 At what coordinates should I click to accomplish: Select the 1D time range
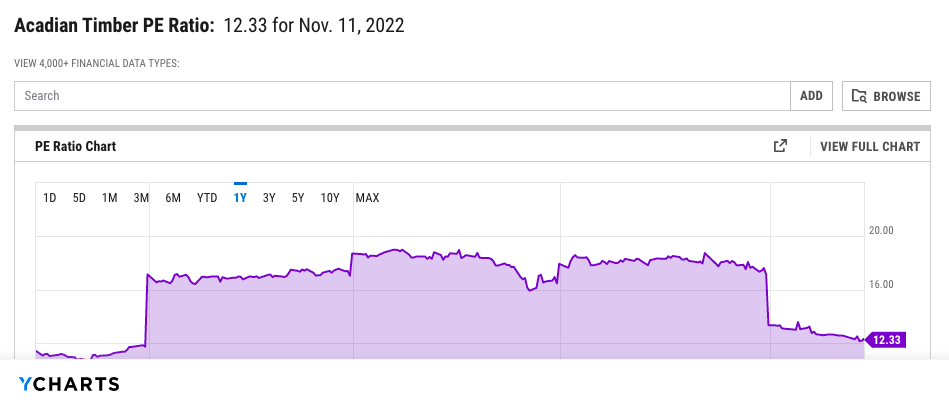(x=49, y=198)
